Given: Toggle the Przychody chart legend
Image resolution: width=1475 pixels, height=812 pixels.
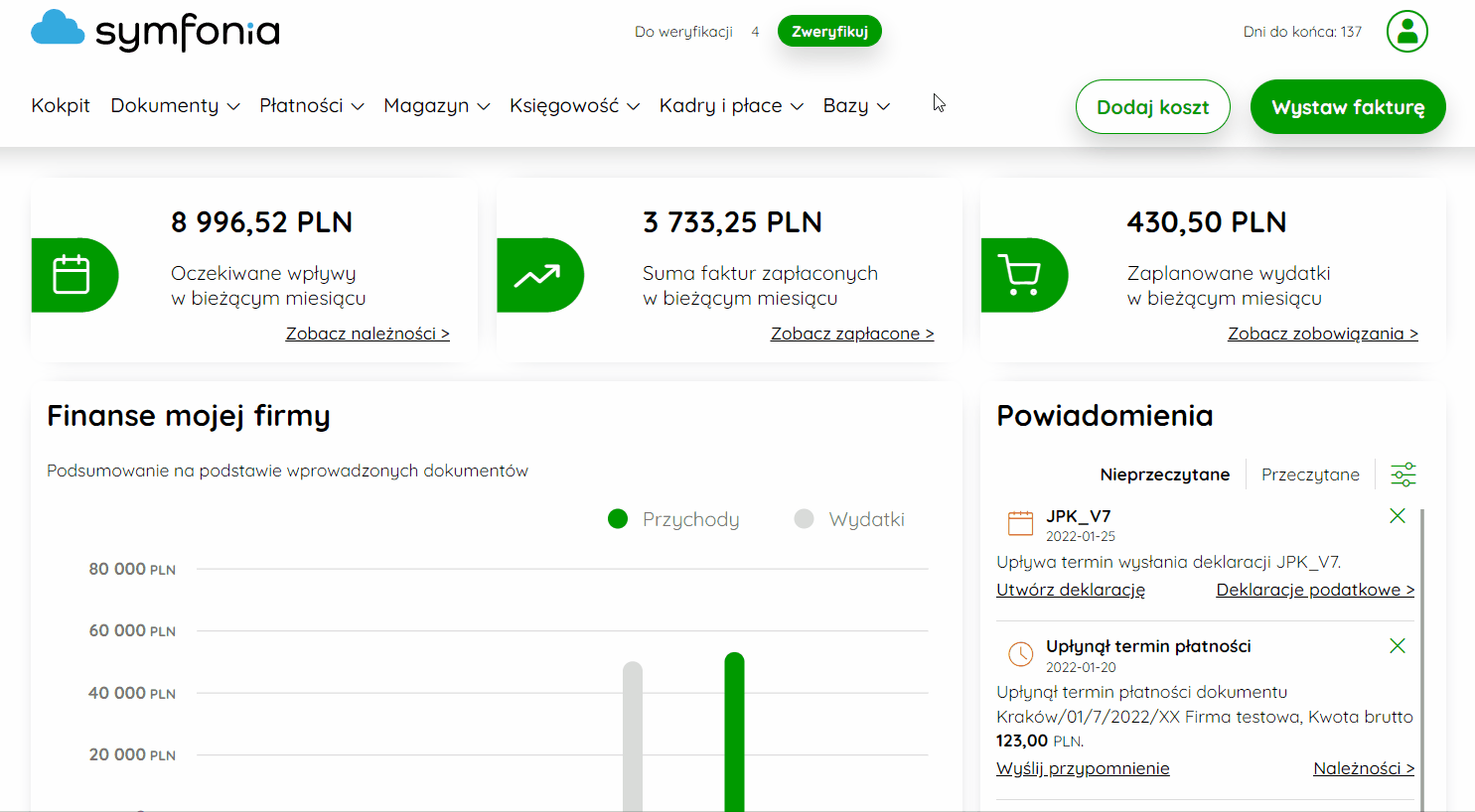Looking at the screenshot, I should click(x=673, y=519).
